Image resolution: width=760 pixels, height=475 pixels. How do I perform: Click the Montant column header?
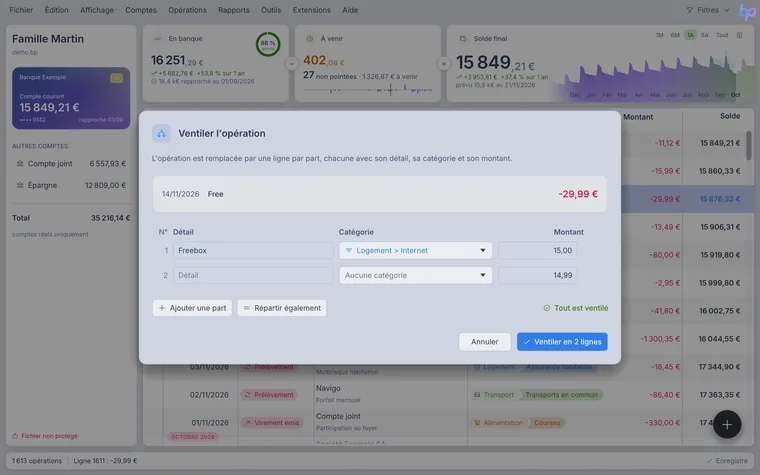coord(638,117)
